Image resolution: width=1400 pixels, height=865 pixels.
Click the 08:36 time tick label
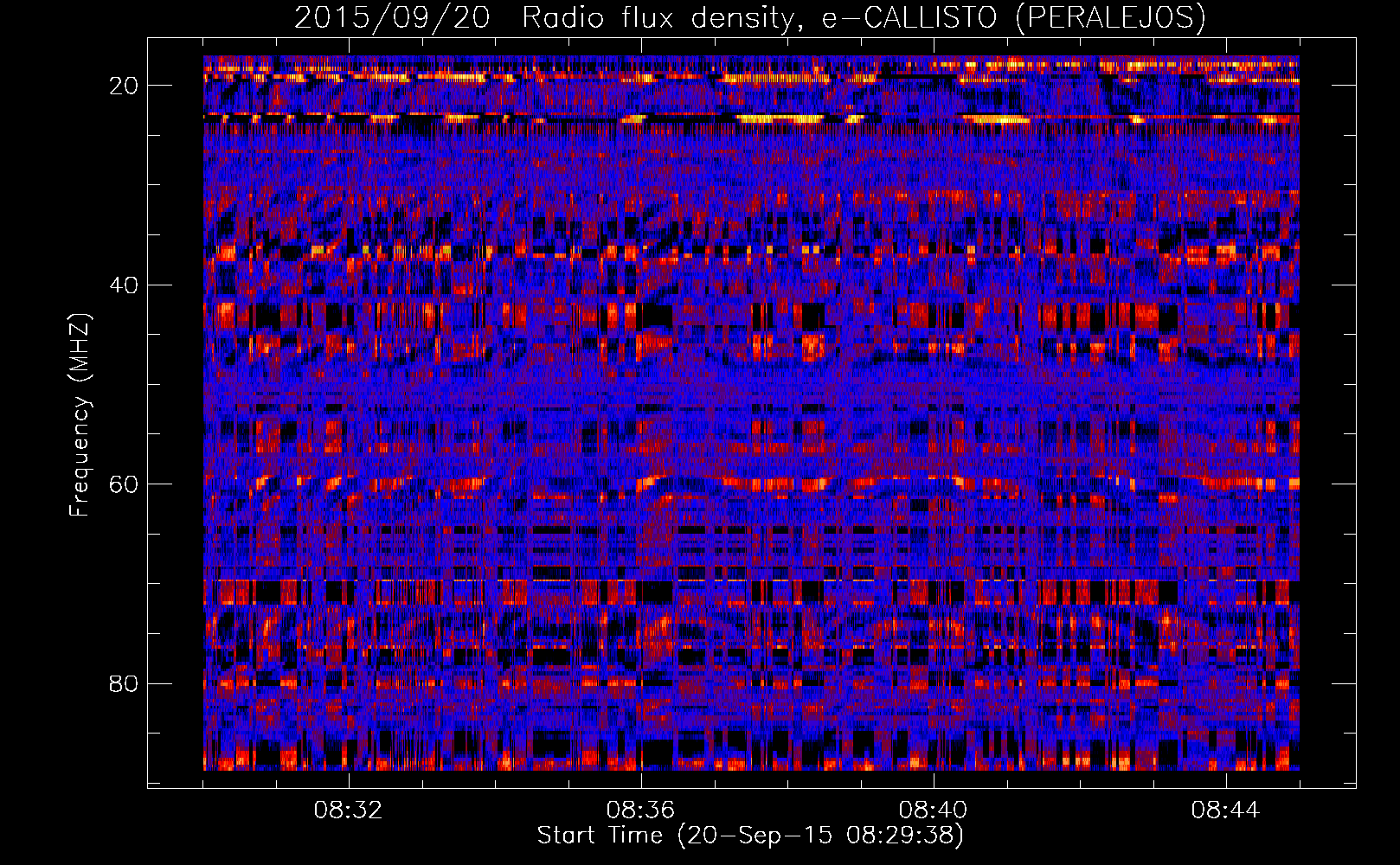(640, 811)
